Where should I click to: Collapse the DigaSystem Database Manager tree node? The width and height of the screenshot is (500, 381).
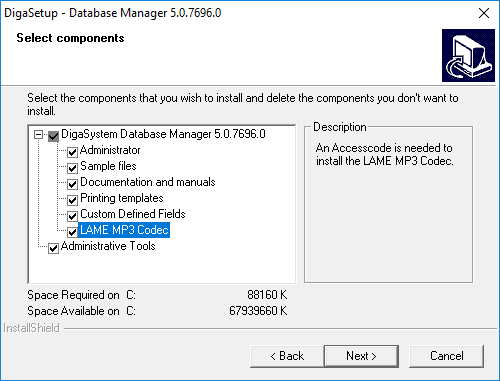39,135
